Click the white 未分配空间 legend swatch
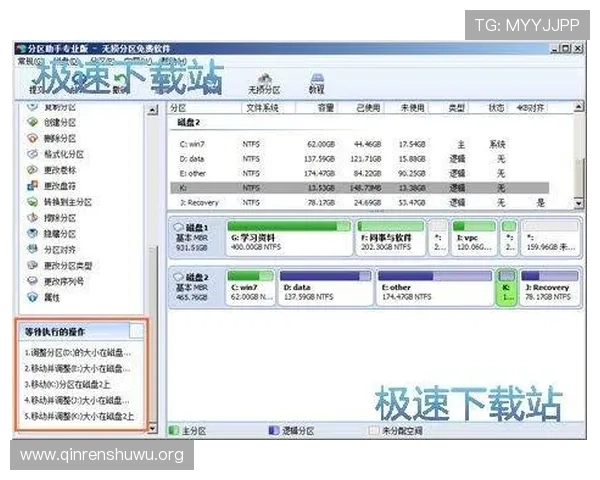Screen dimensions: 600x480 (x=373, y=431)
